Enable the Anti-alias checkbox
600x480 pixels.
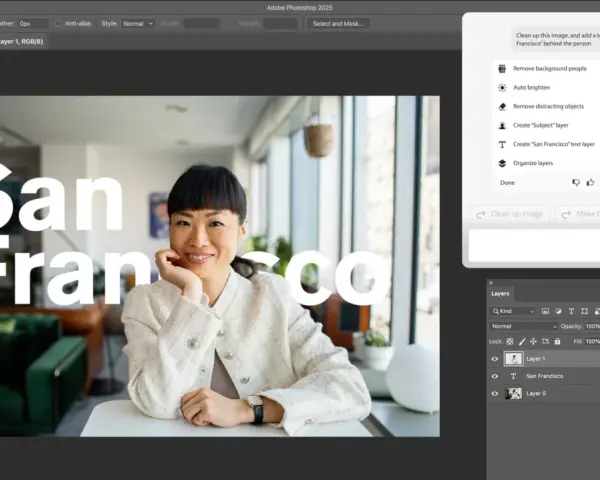pos(57,24)
